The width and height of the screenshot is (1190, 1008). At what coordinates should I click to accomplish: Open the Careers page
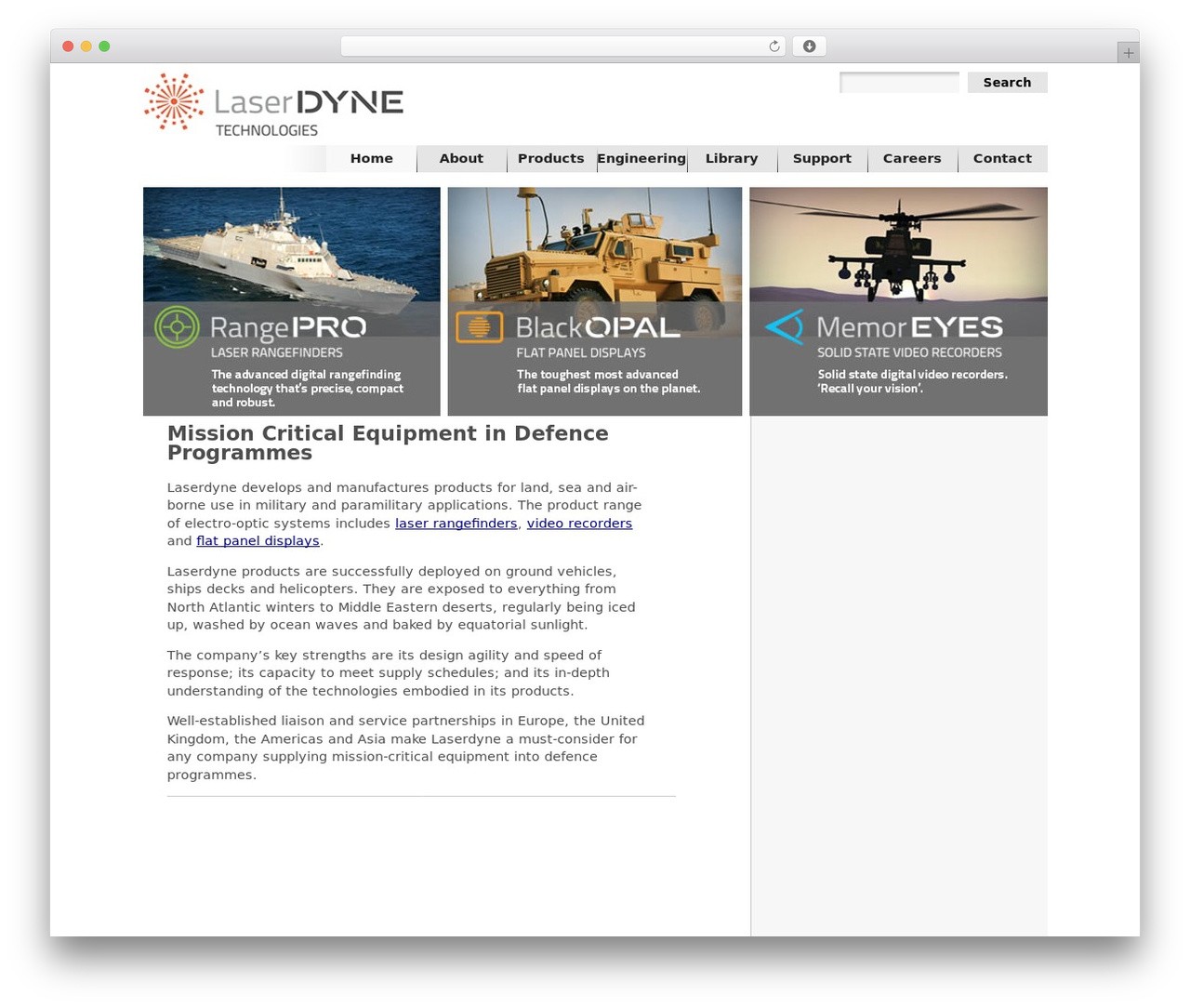point(912,159)
